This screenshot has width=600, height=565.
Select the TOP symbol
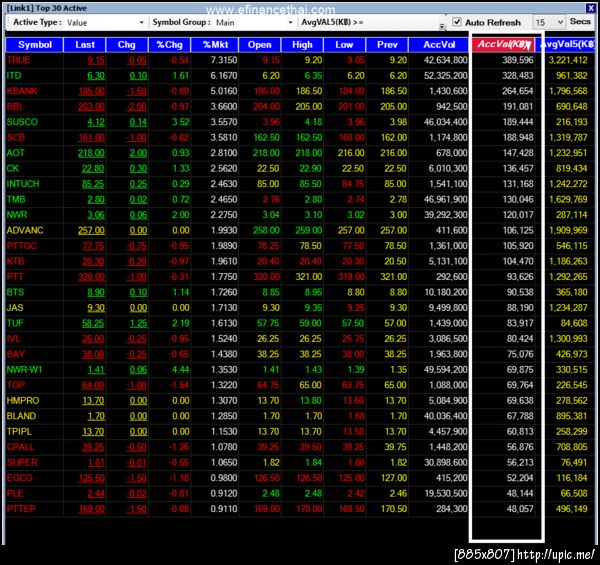16,385
